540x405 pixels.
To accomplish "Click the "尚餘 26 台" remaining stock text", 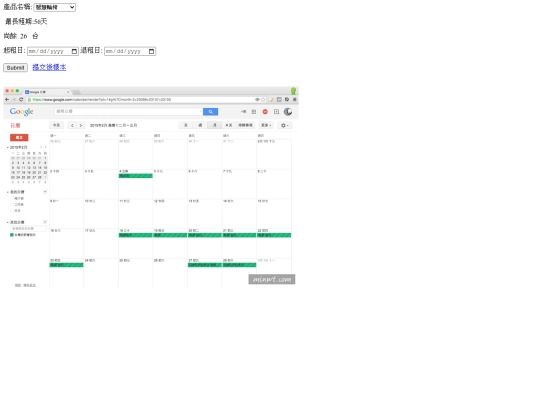I will [x=21, y=36].
